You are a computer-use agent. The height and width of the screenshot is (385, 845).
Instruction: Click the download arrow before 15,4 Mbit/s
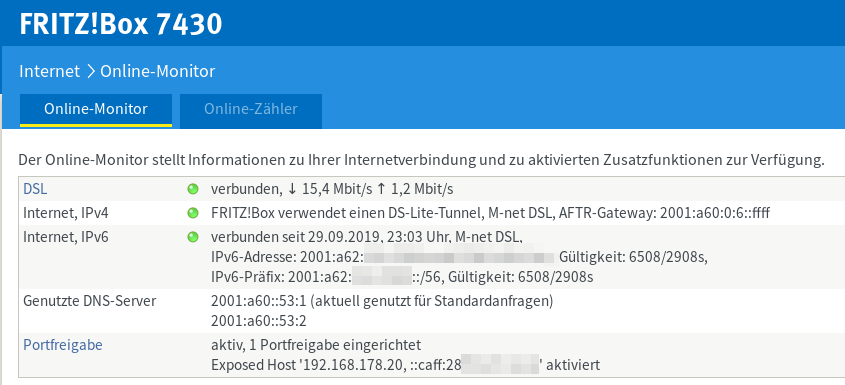[292, 189]
